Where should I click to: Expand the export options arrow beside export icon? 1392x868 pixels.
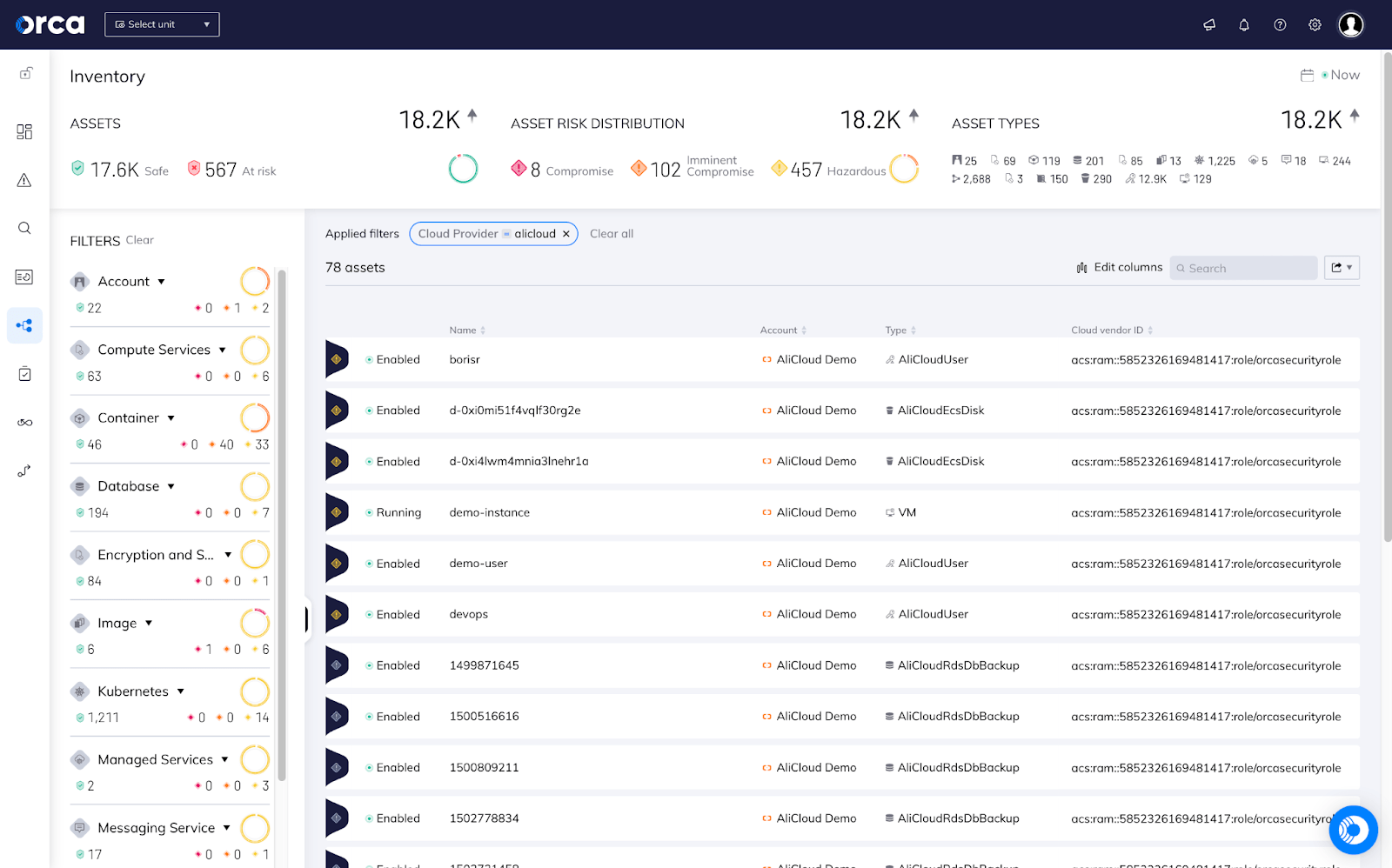click(1348, 267)
